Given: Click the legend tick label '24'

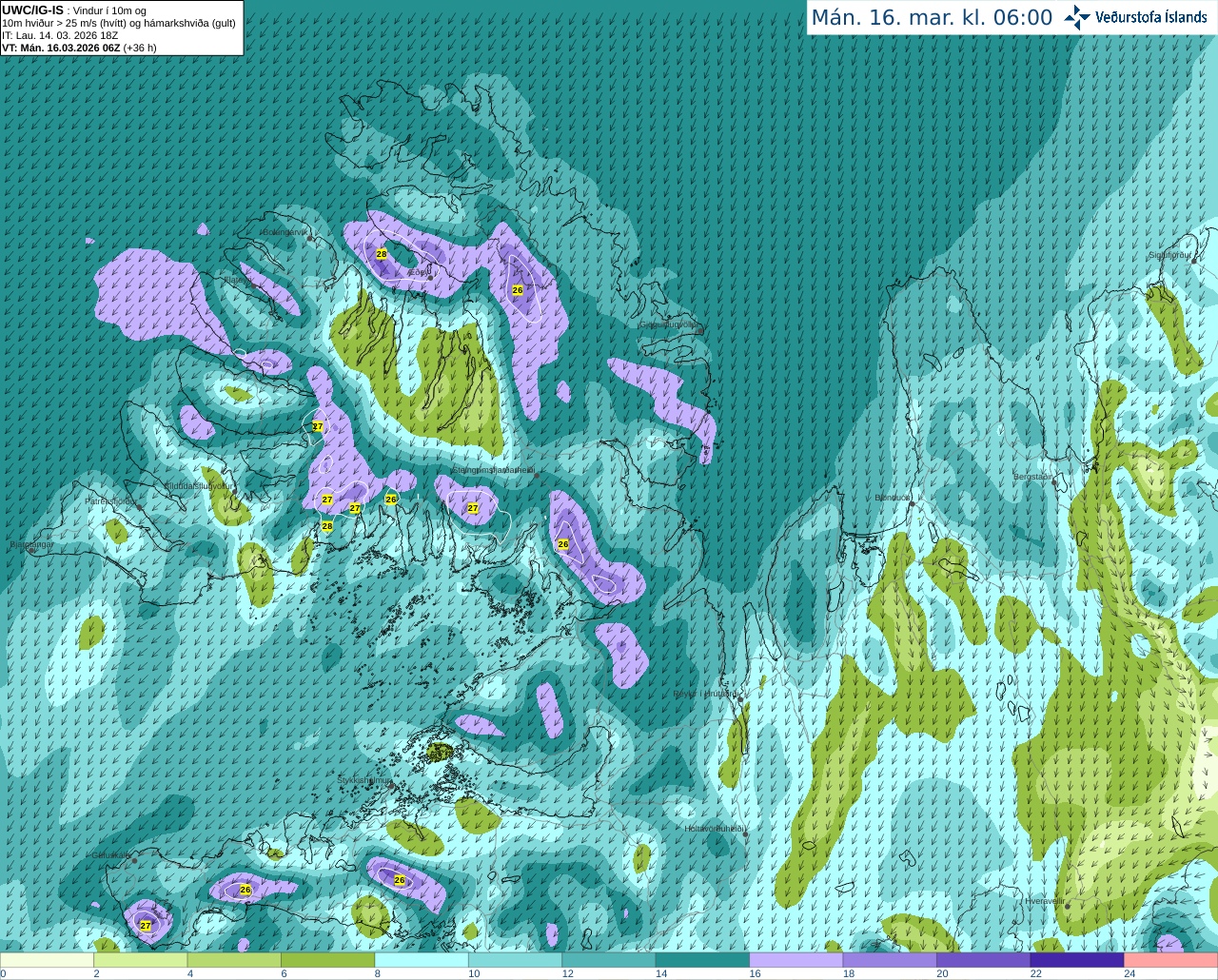Looking at the screenshot, I should pos(1130,973).
